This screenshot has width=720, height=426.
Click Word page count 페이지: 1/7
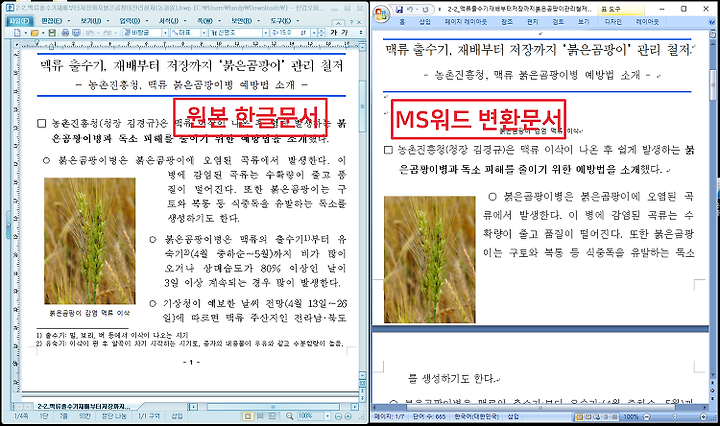pyautogui.click(x=388, y=416)
